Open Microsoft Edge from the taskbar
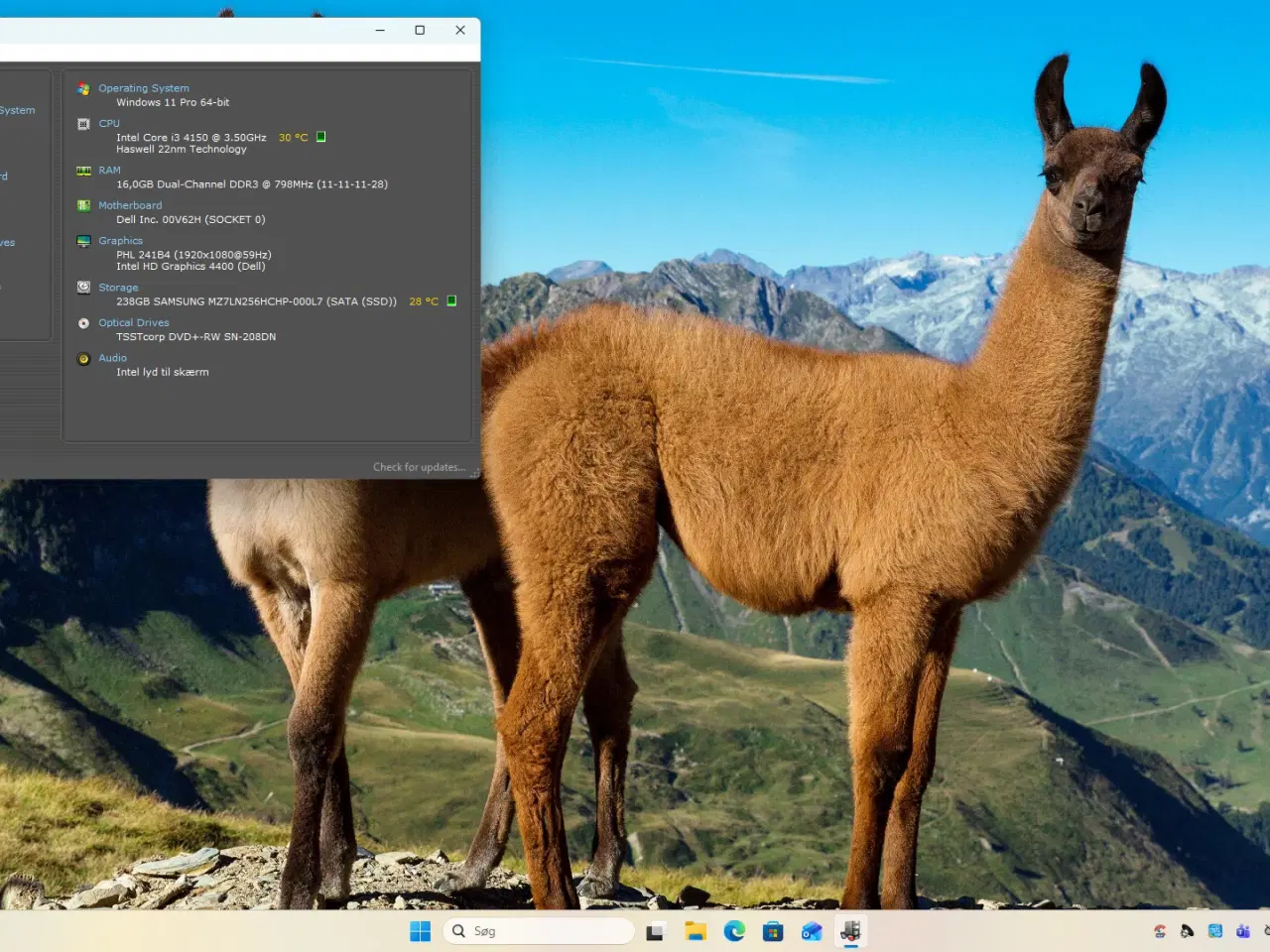1270x952 pixels. [x=734, y=931]
